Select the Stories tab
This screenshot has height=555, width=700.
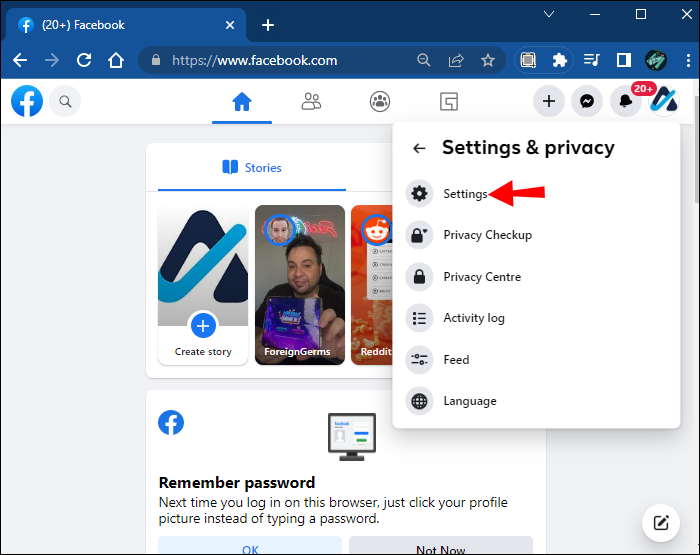tap(252, 168)
